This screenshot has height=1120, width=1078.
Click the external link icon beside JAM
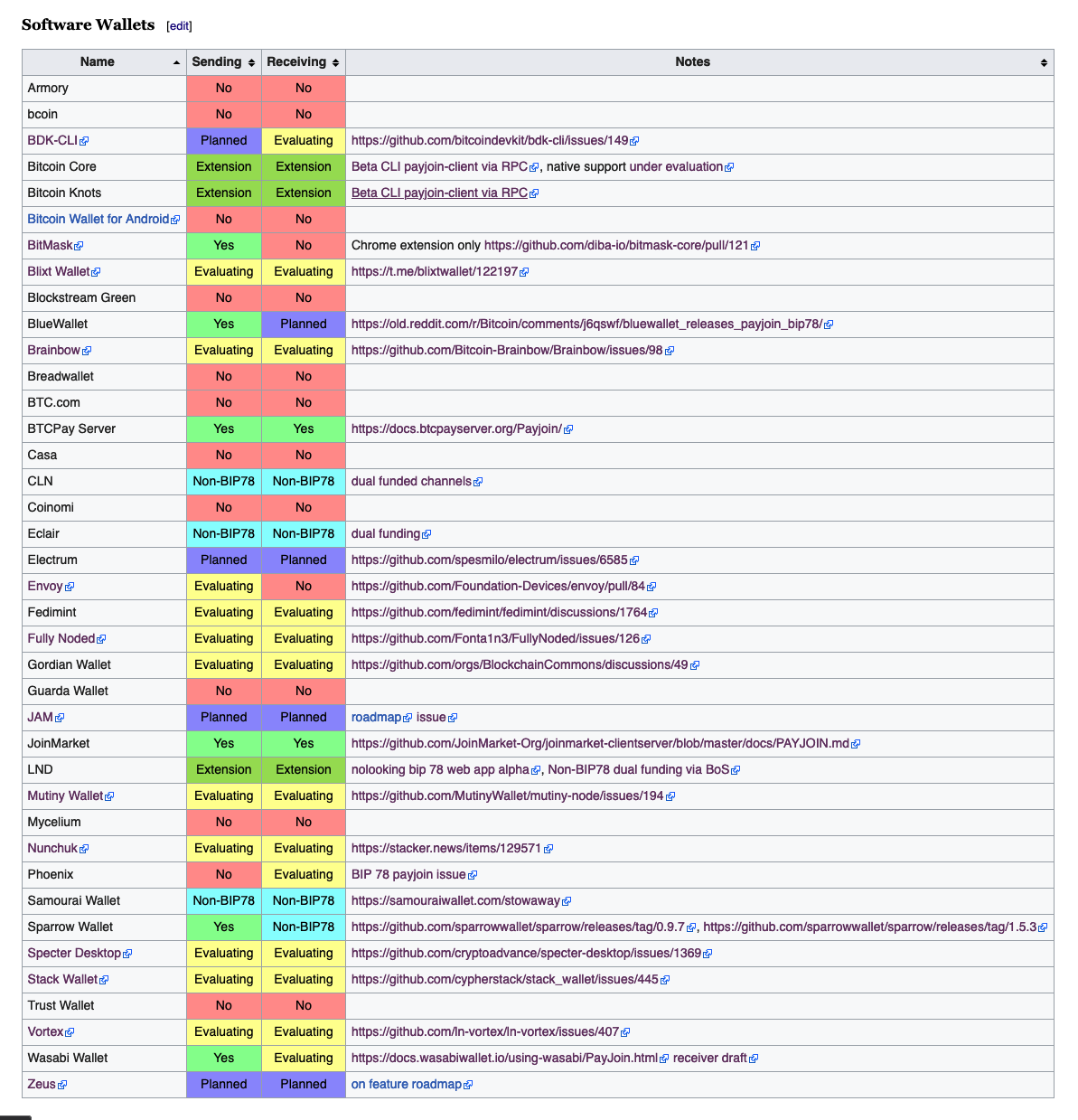[x=58, y=717]
